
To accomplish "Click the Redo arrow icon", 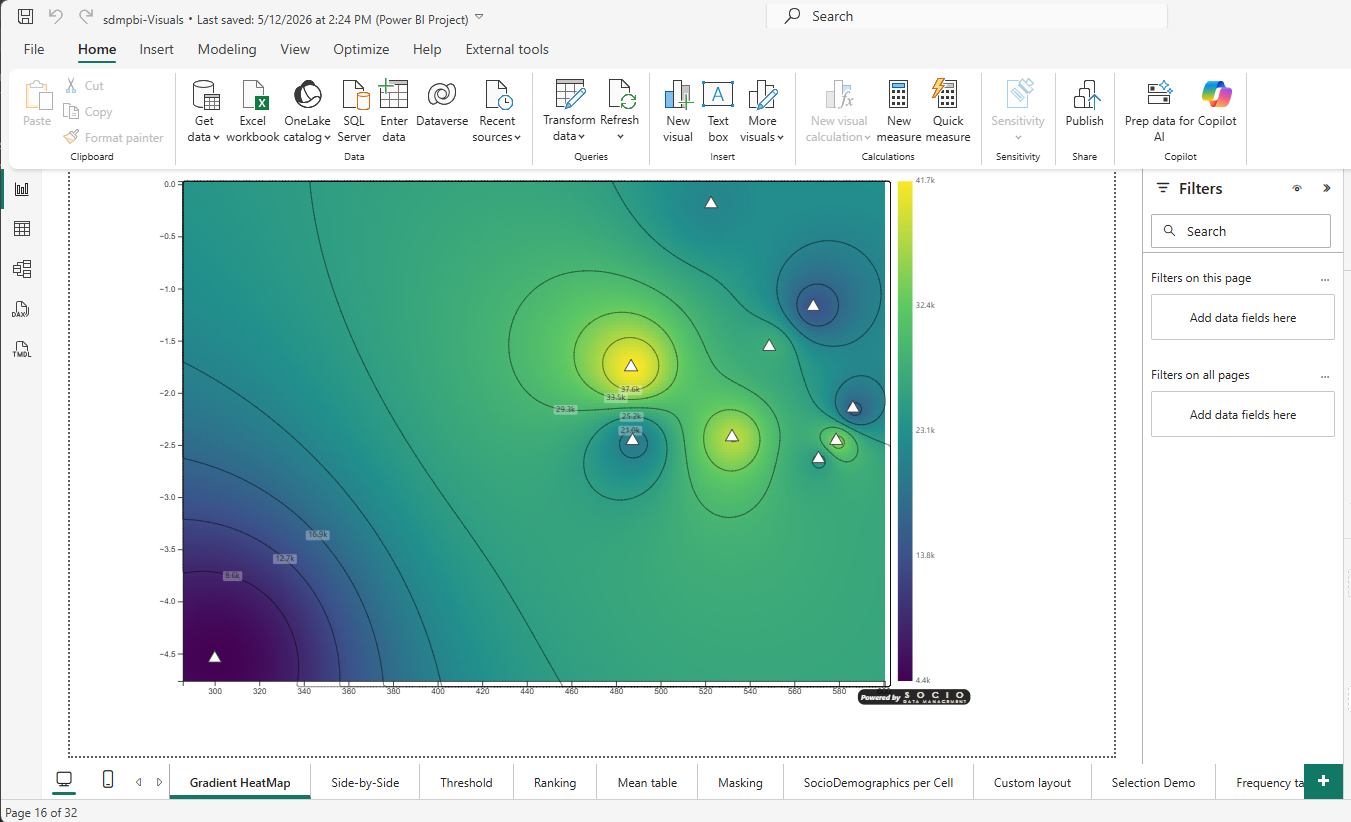I will [x=86, y=17].
